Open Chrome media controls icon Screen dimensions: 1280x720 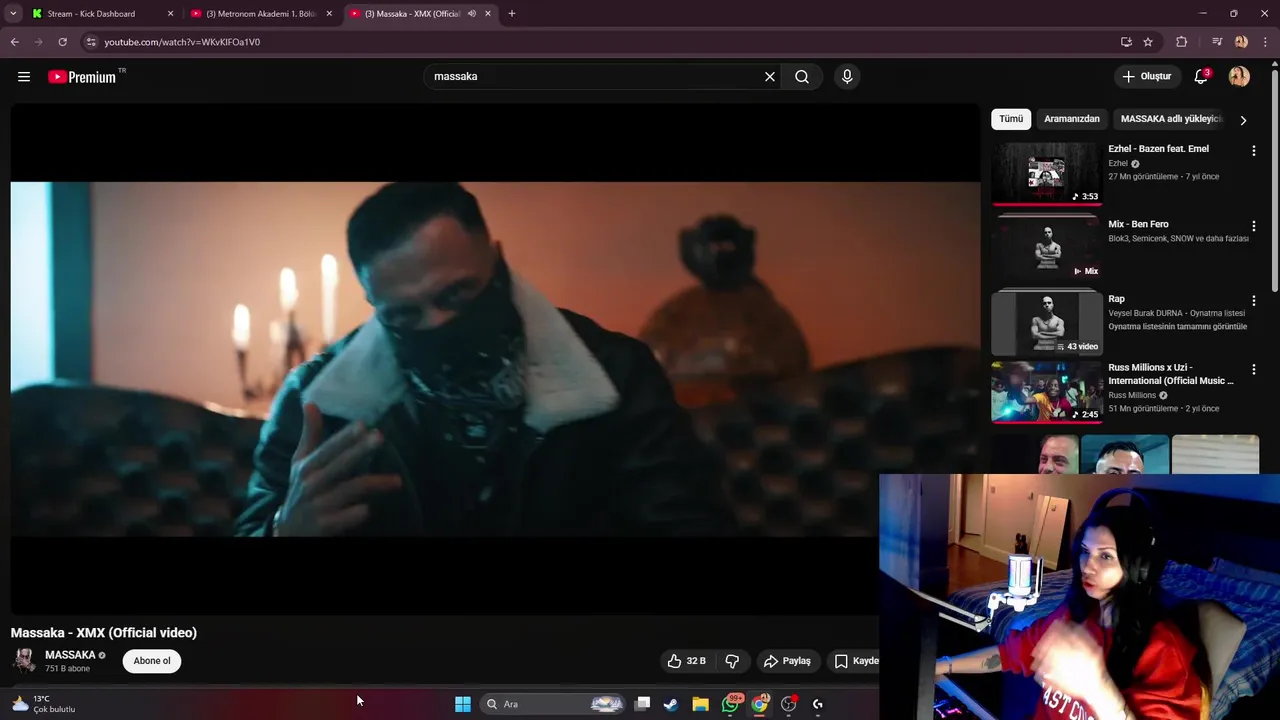[1217, 42]
